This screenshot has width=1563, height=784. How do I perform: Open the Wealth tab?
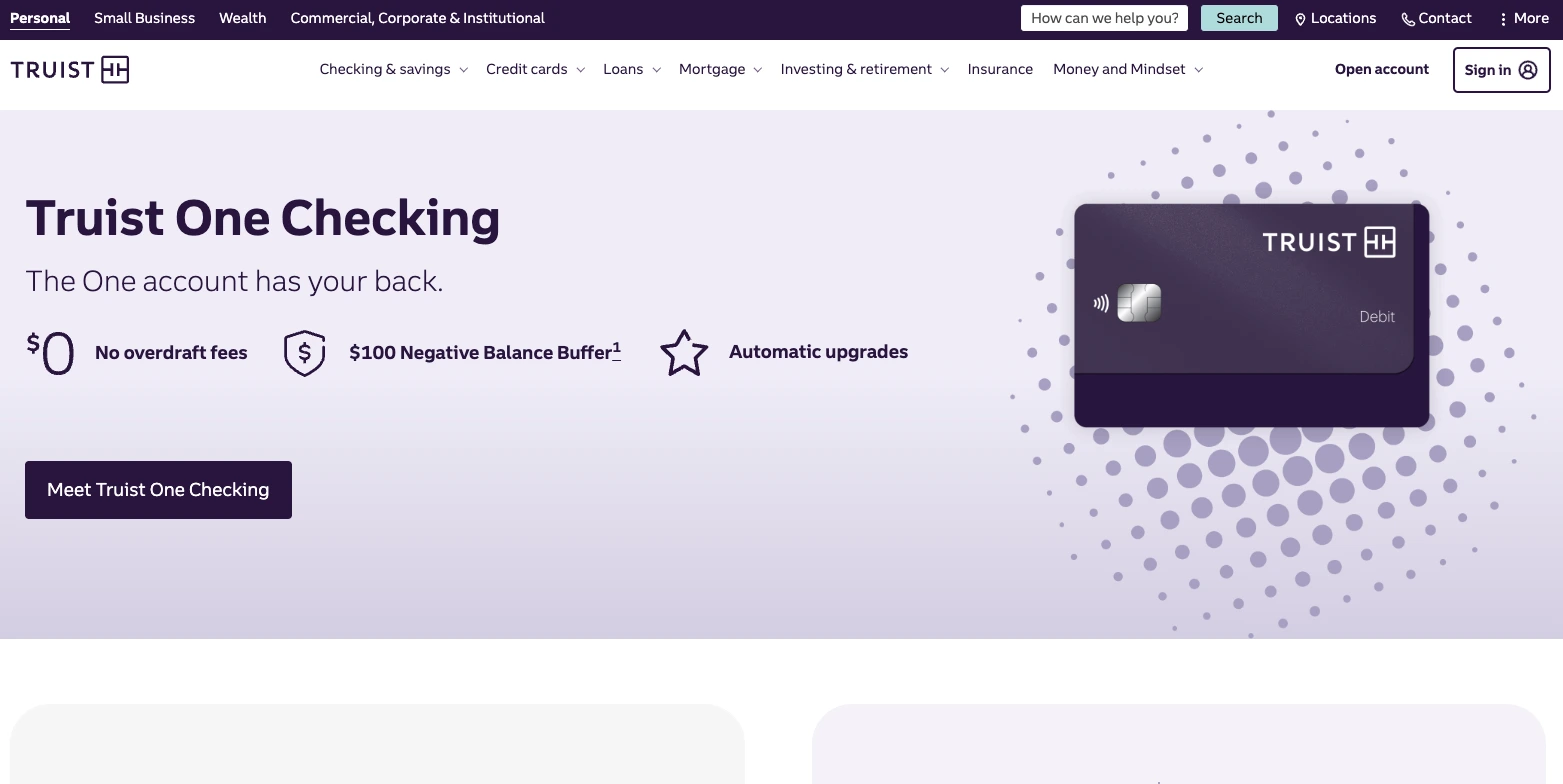(x=243, y=18)
